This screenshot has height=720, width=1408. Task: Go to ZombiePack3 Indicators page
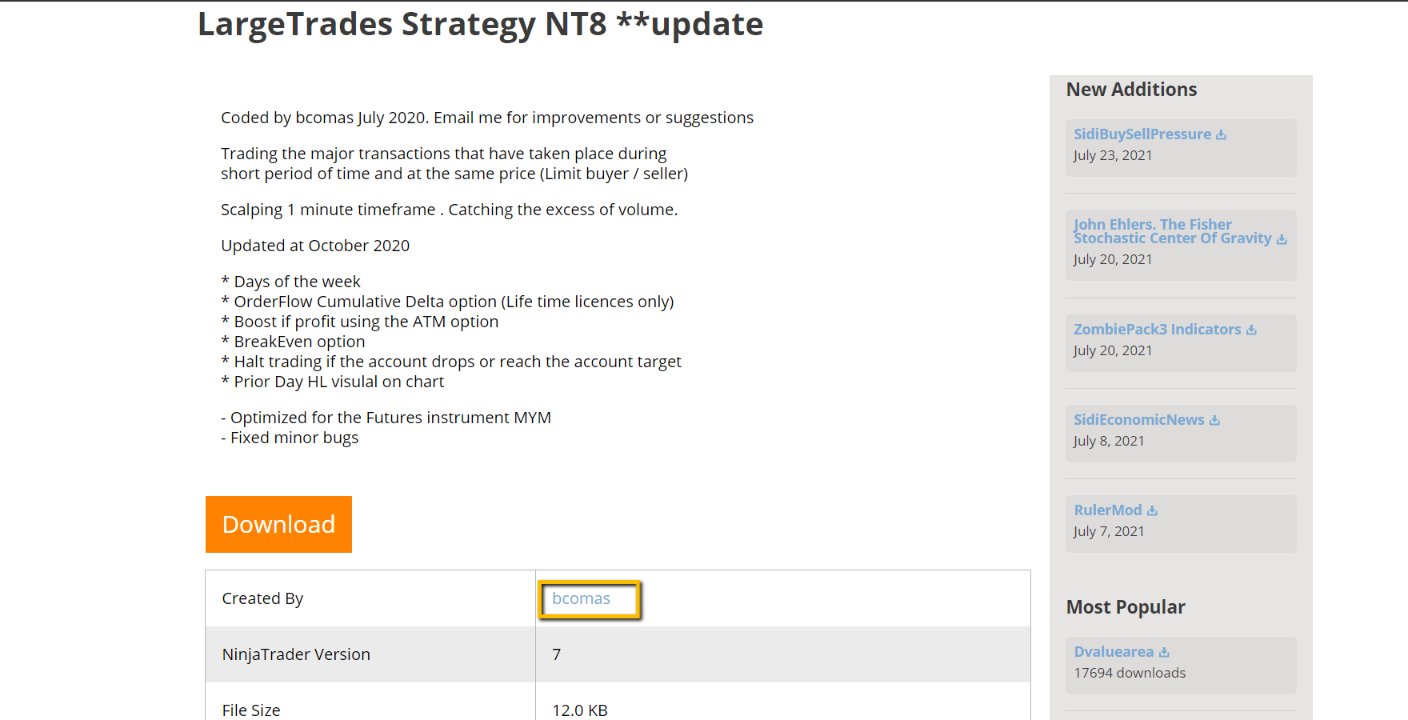(1157, 329)
